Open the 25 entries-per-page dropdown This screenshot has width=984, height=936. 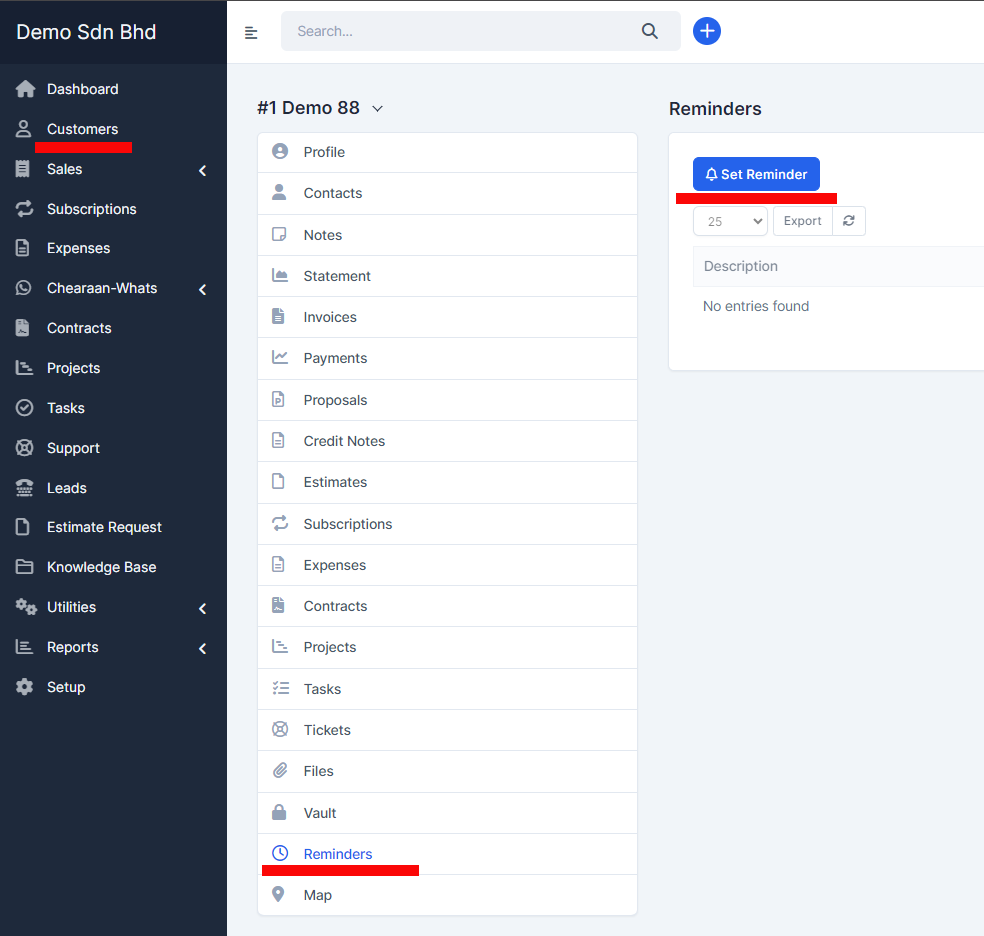click(730, 221)
